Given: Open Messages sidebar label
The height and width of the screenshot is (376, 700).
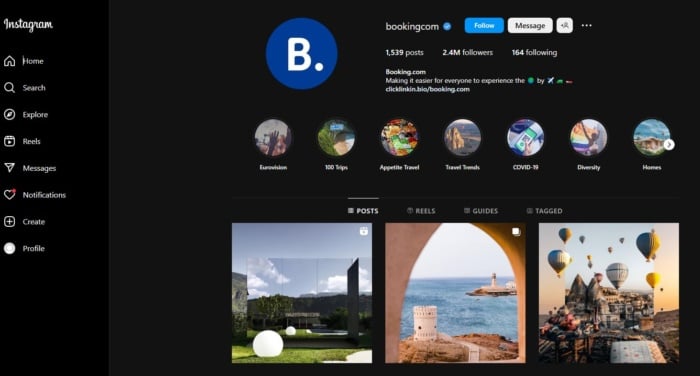Looking at the screenshot, I should coord(39,168).
